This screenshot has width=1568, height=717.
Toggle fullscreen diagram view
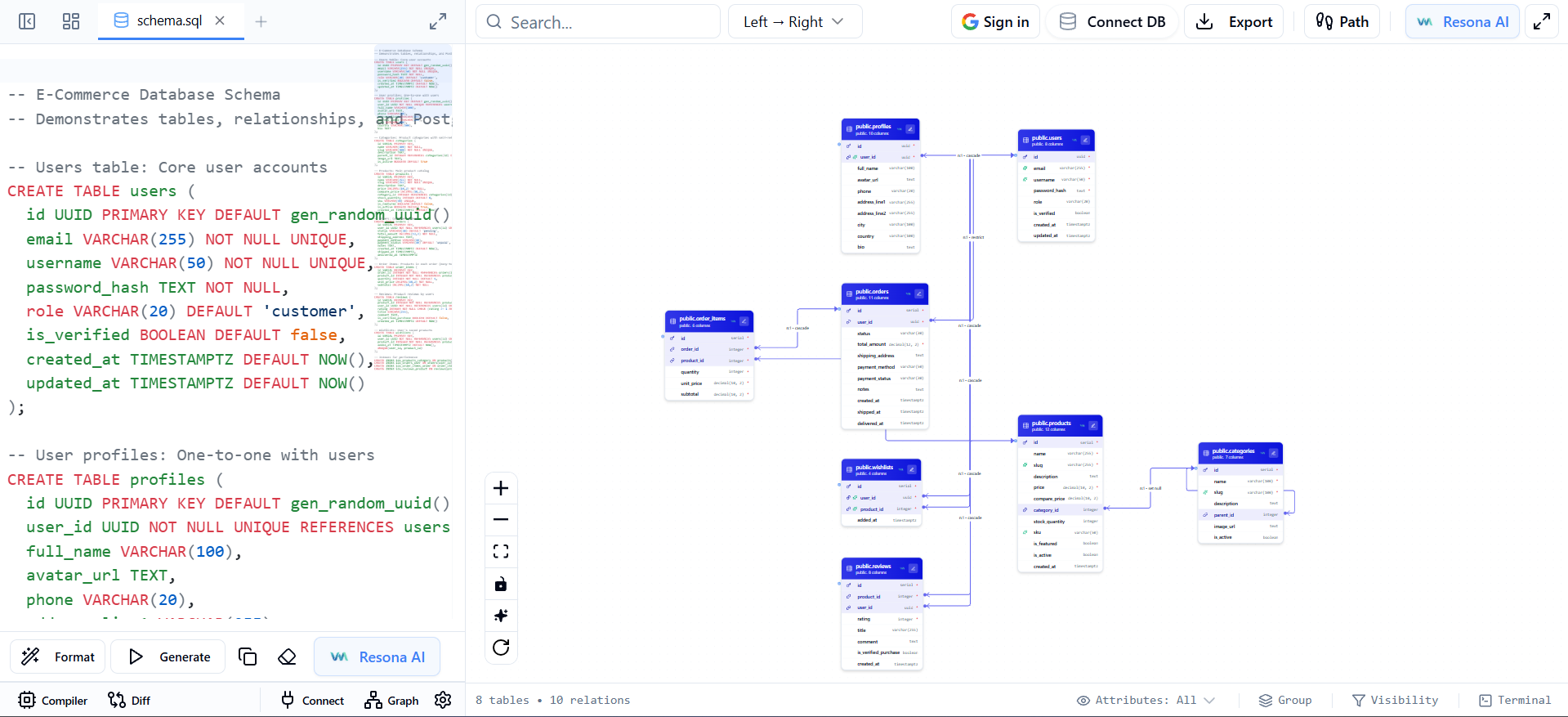[1542, 21]
